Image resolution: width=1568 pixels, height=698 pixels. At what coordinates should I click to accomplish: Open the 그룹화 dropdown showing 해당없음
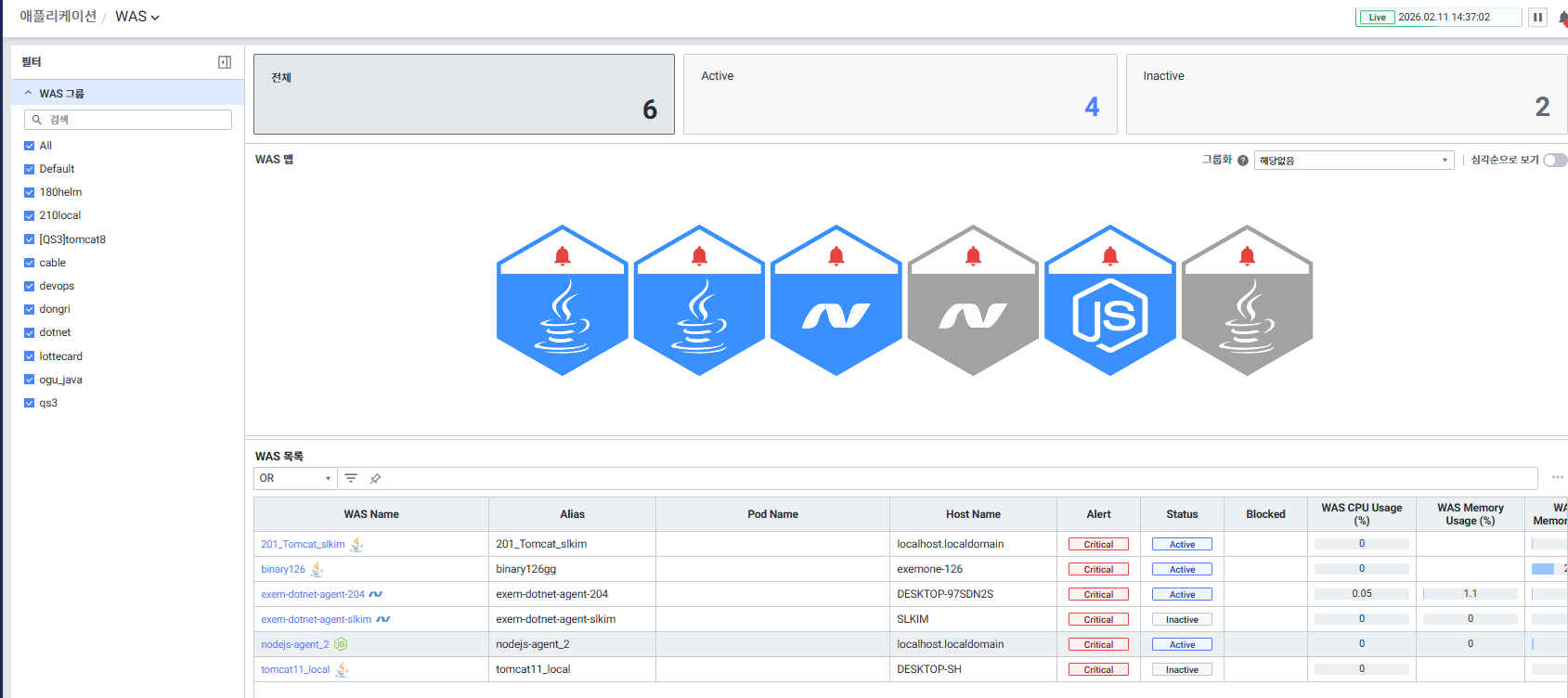click(1353, 161)
